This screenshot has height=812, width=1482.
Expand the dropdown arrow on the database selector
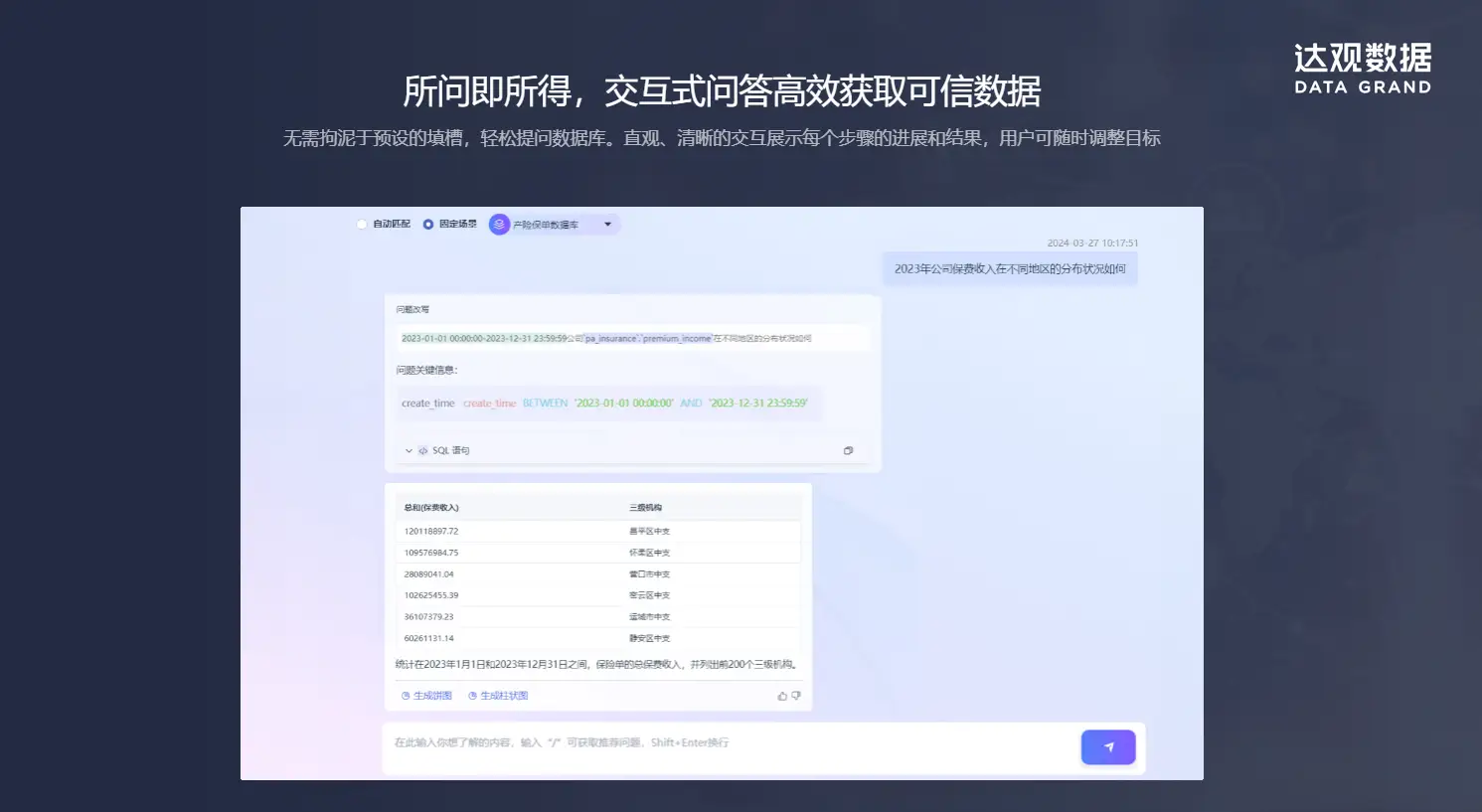coord(608,224)
